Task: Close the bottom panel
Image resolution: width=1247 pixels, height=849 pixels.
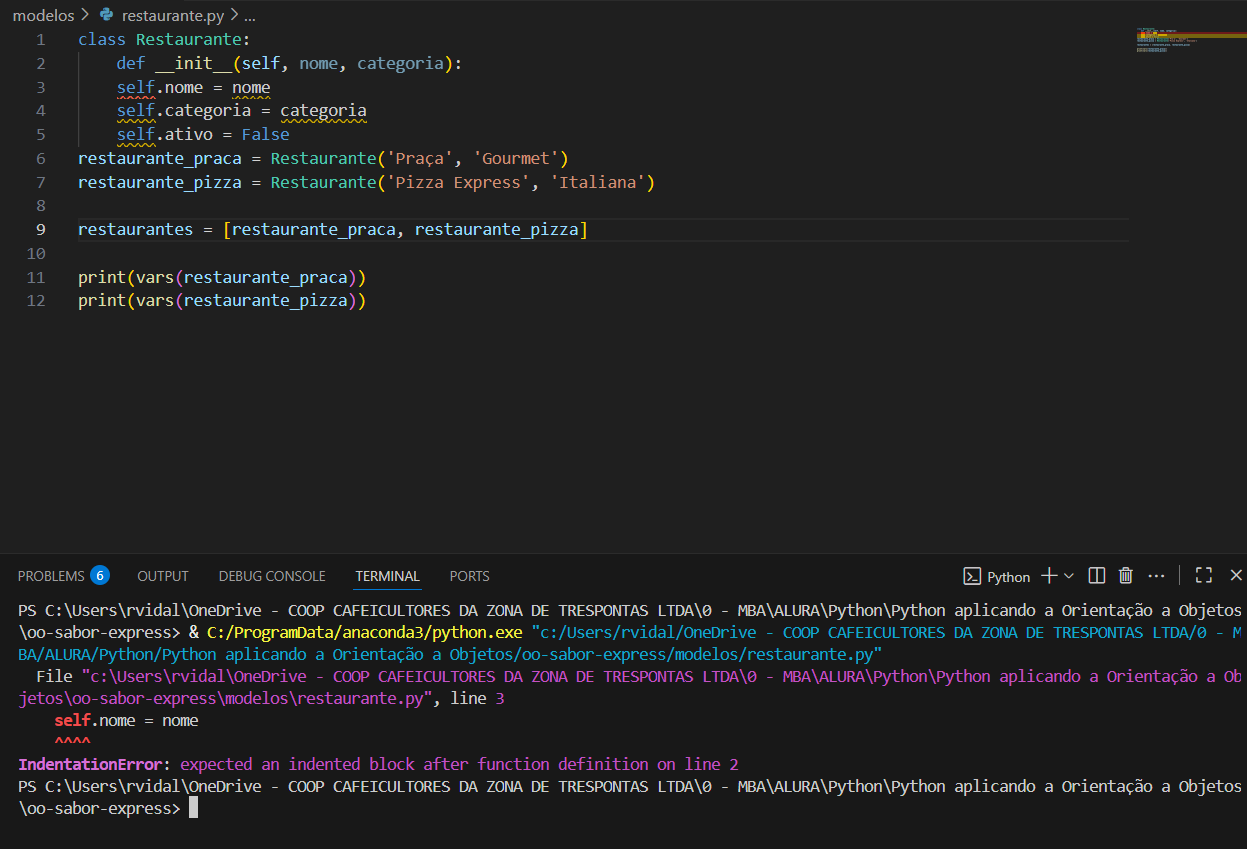Action: [x=1236, y=575]
